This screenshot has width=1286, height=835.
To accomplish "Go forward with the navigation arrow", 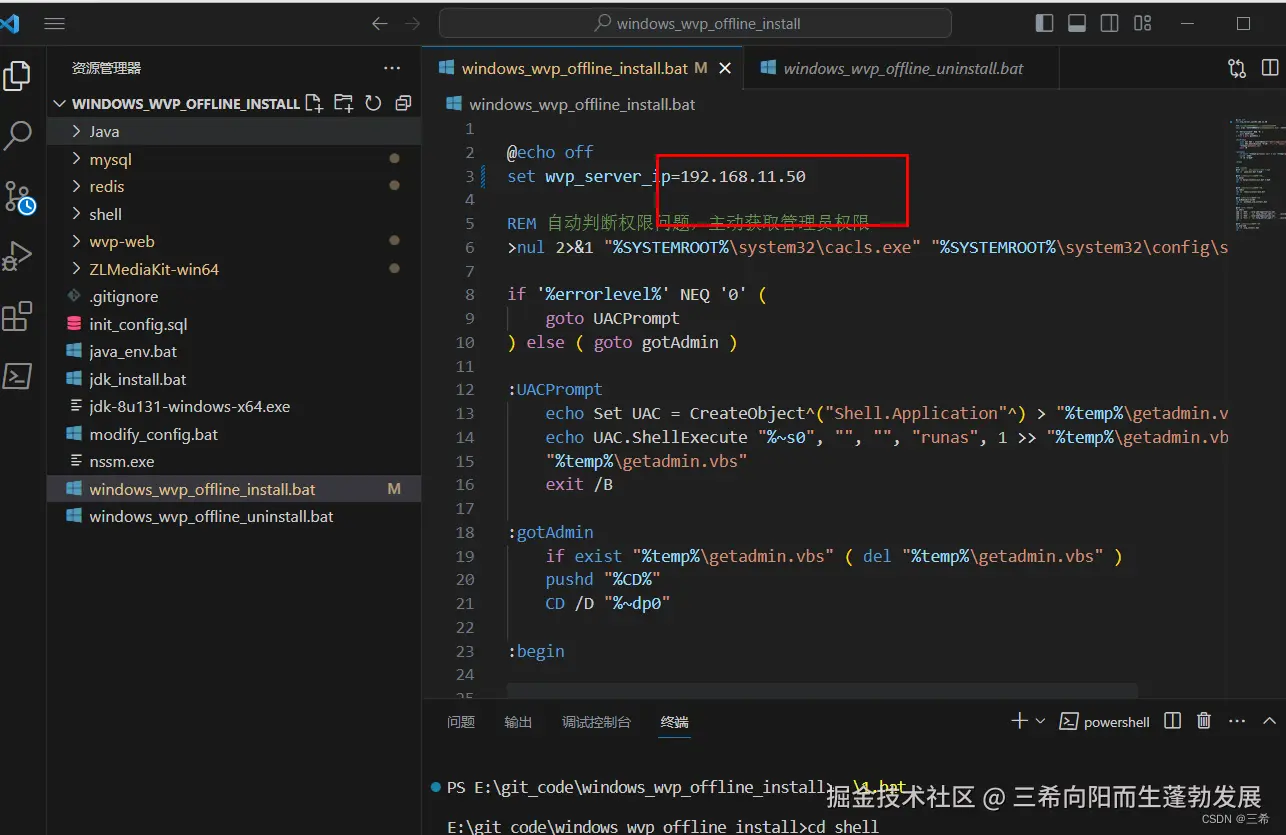I will 412,24.
